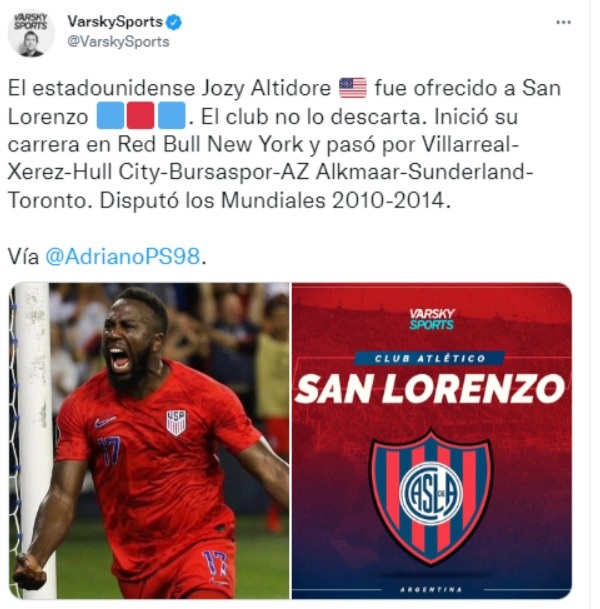The height and width of the screenshot is (609, 600).
Task: Click the United States flag emoji
Action: (353, 88)
